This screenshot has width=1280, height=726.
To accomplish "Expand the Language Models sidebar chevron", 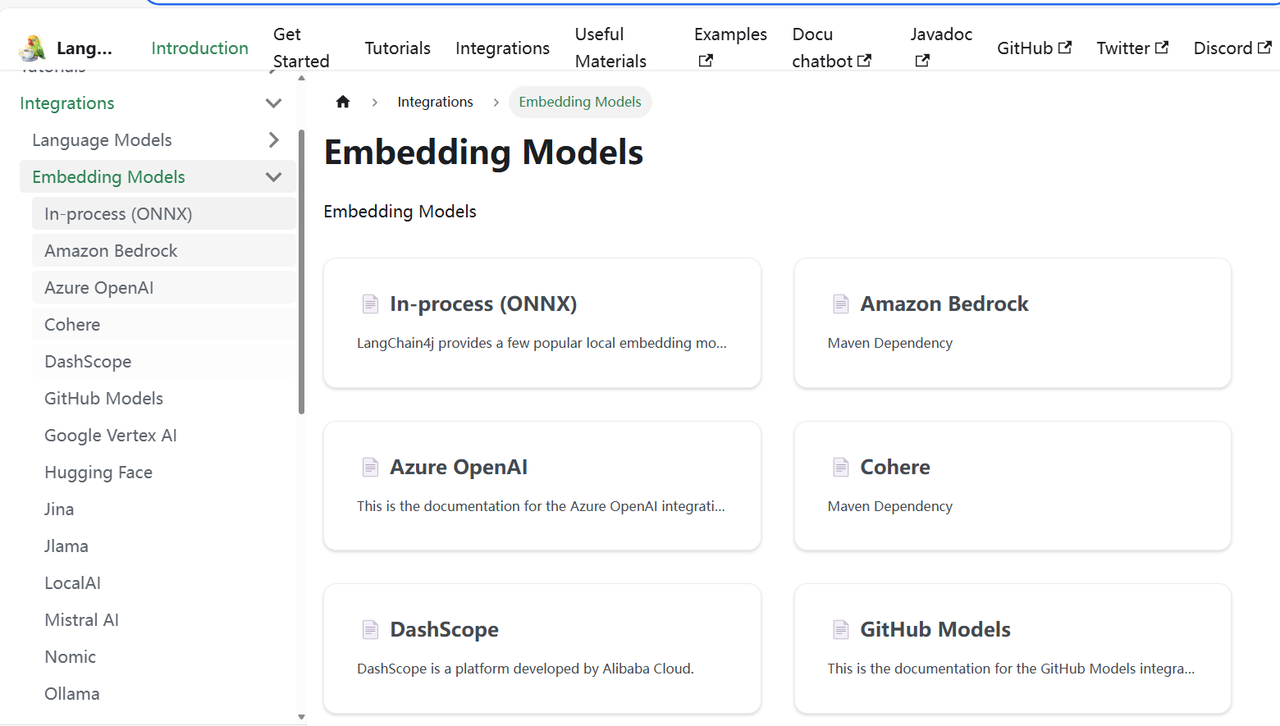I will pos(273,140).
